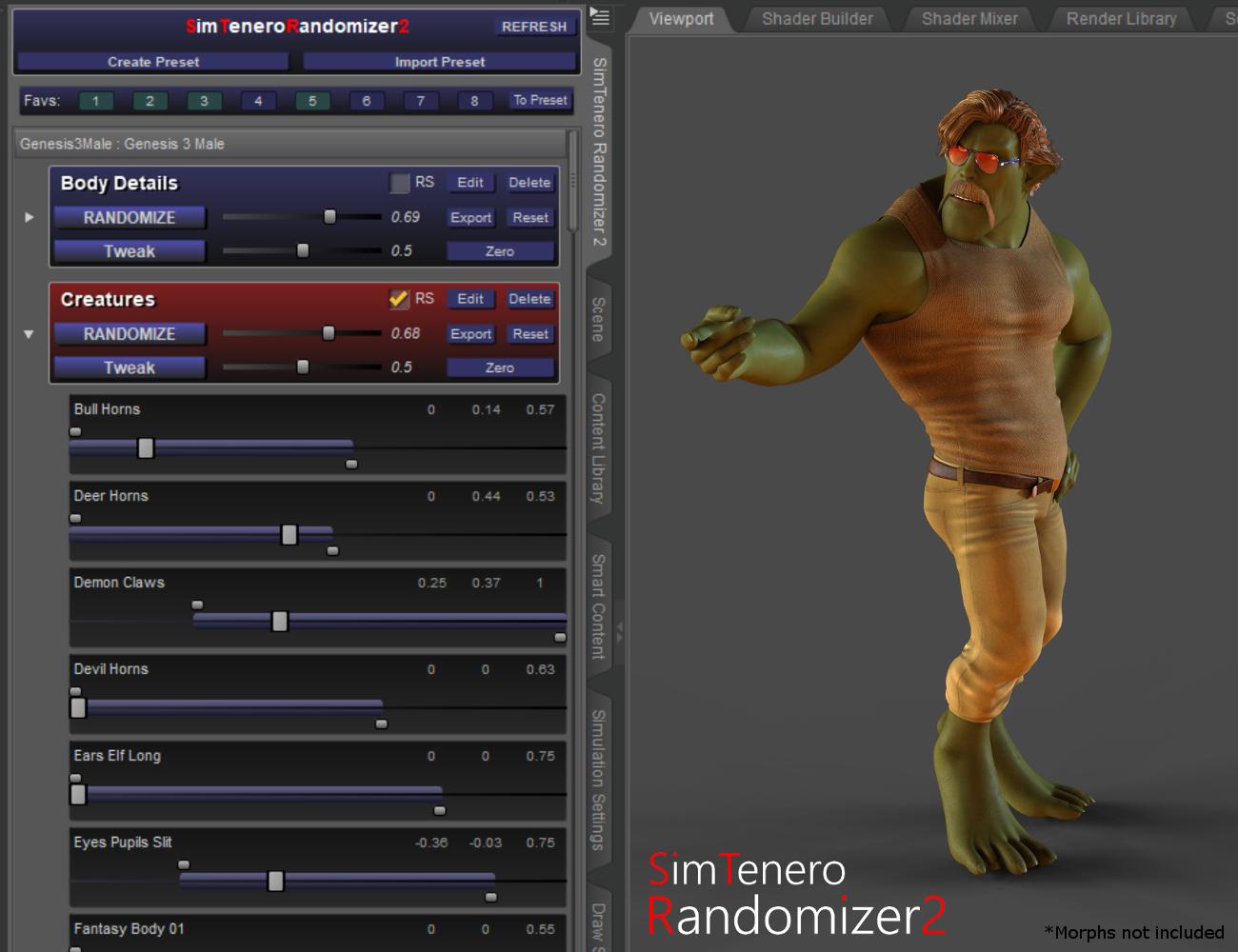The image size is (1238, 952).
Task: Click Ears Elf Long value slider handle
Action: pos(78,794)
